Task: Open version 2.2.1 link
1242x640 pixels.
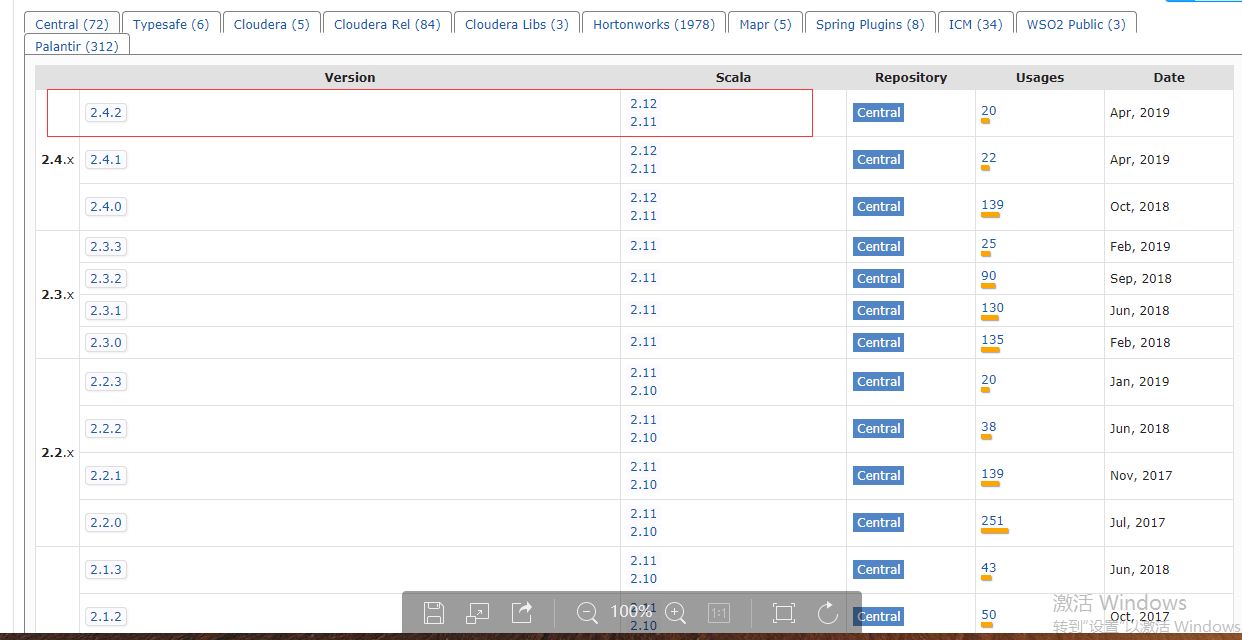Action: 106,476
